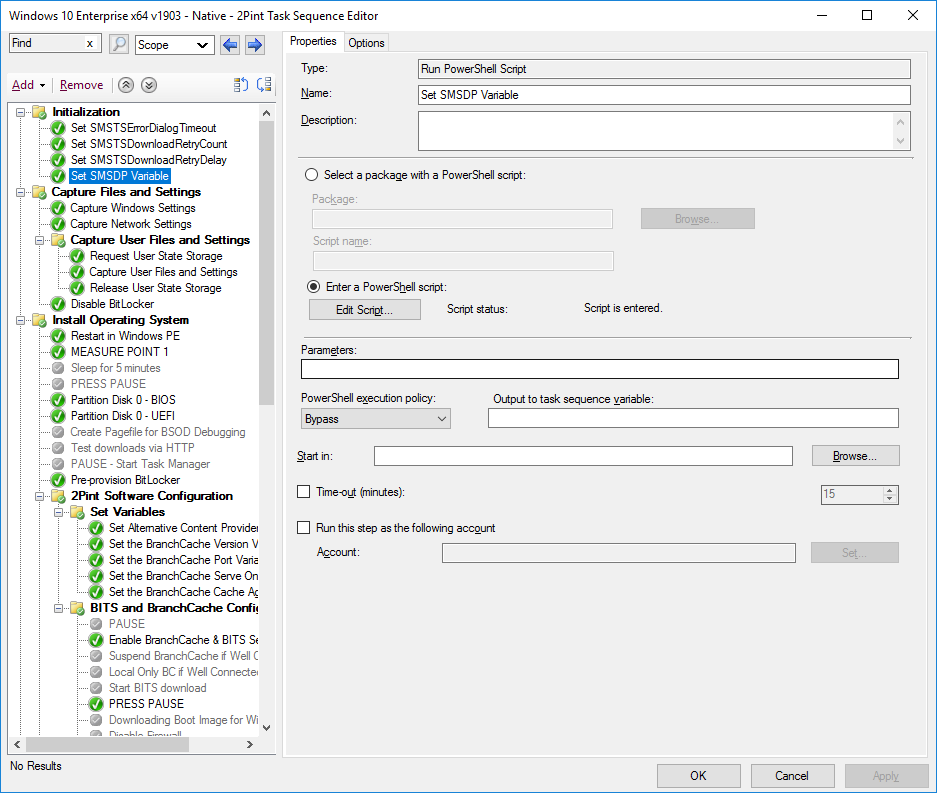Click green check icon of Pre-provision BitLocker
The width and height of the screenshot is (937, 793).
(x=58, y=480)
